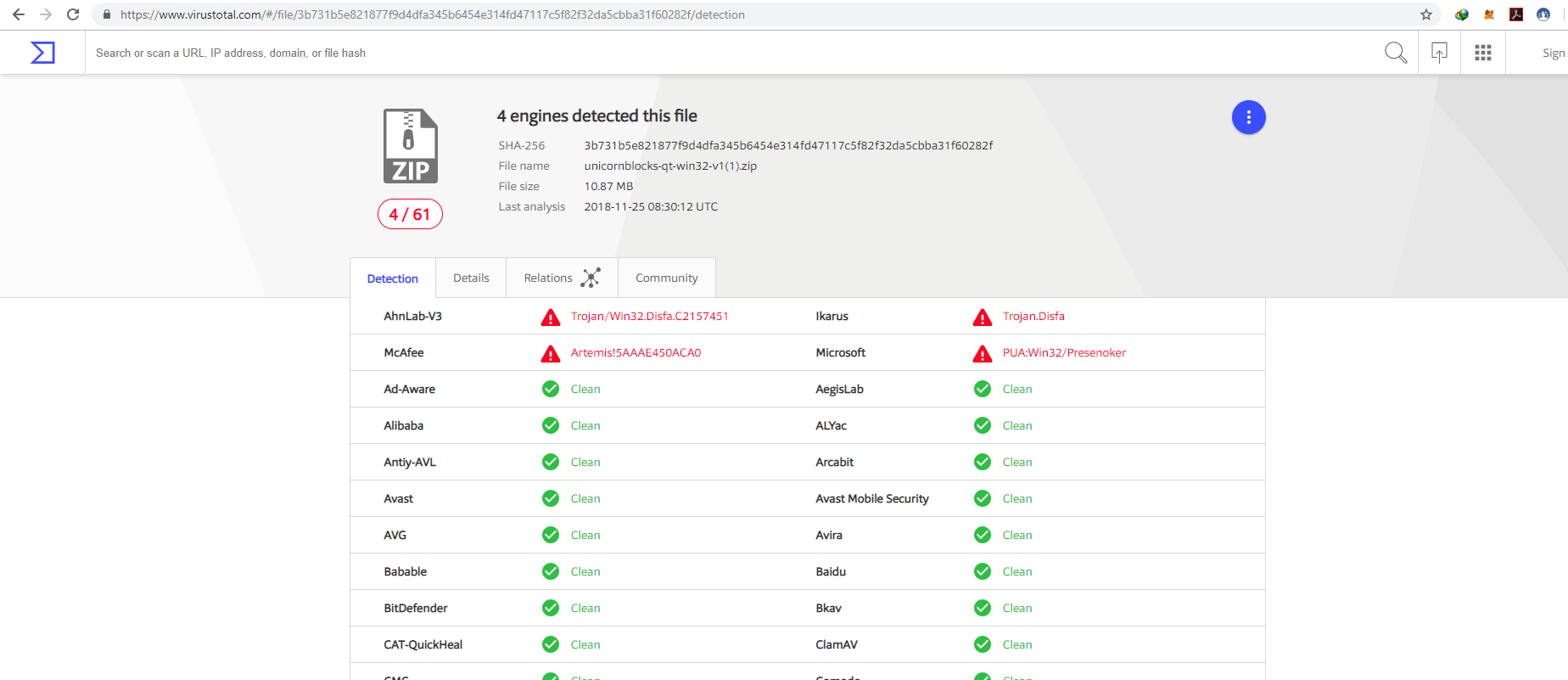Click file name unicornblocks-qt-win32-v1(1).zip
Screen dimensions: 1568x680
click(670, 166)
